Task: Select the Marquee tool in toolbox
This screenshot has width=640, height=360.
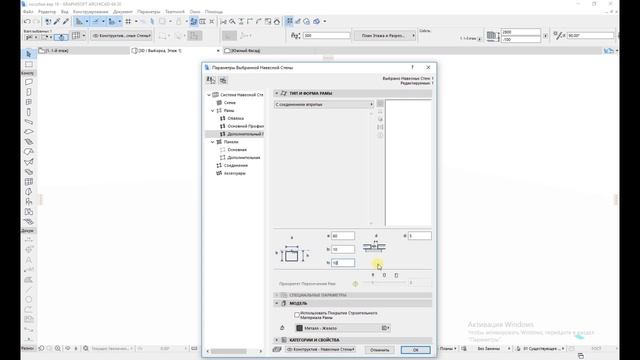Action: click(x=28, y=64)
